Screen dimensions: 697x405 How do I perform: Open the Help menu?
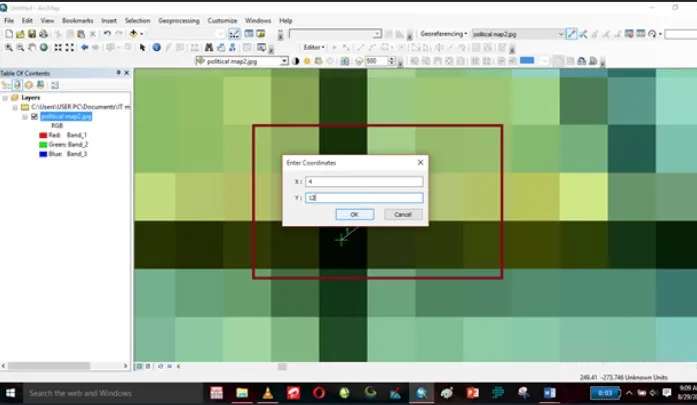tap(286, 20)
